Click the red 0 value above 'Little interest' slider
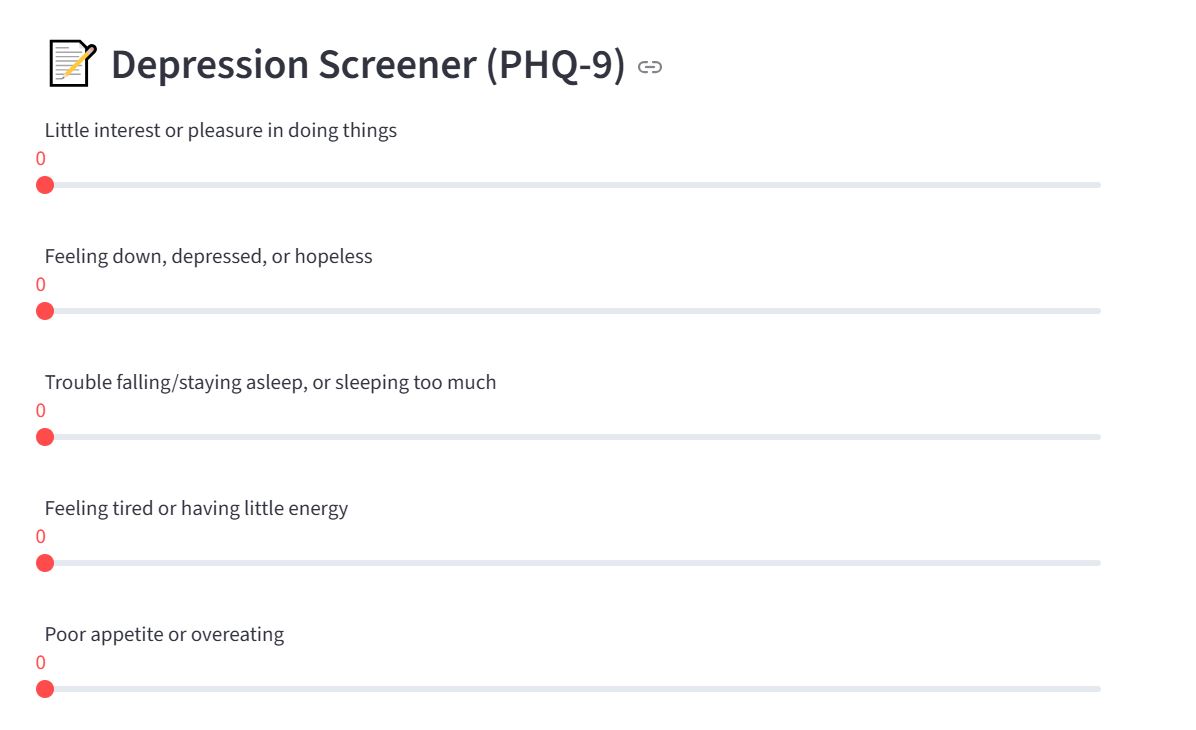Screen dimensions: 1196x730 pos(41,159)
